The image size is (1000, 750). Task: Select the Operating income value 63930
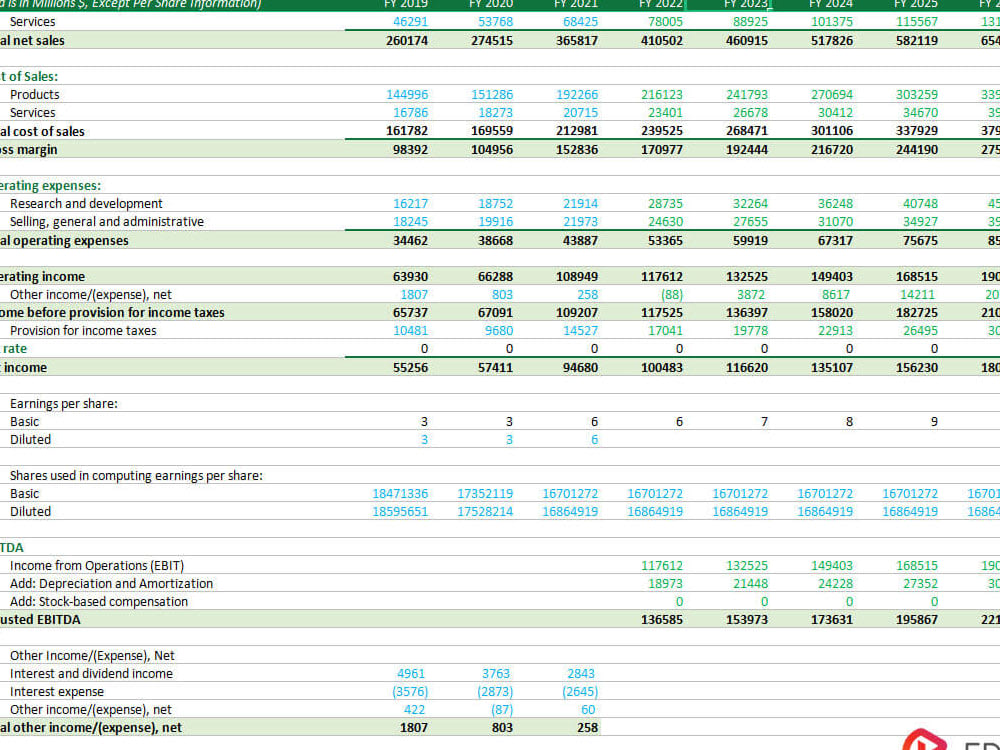(413, 276)
